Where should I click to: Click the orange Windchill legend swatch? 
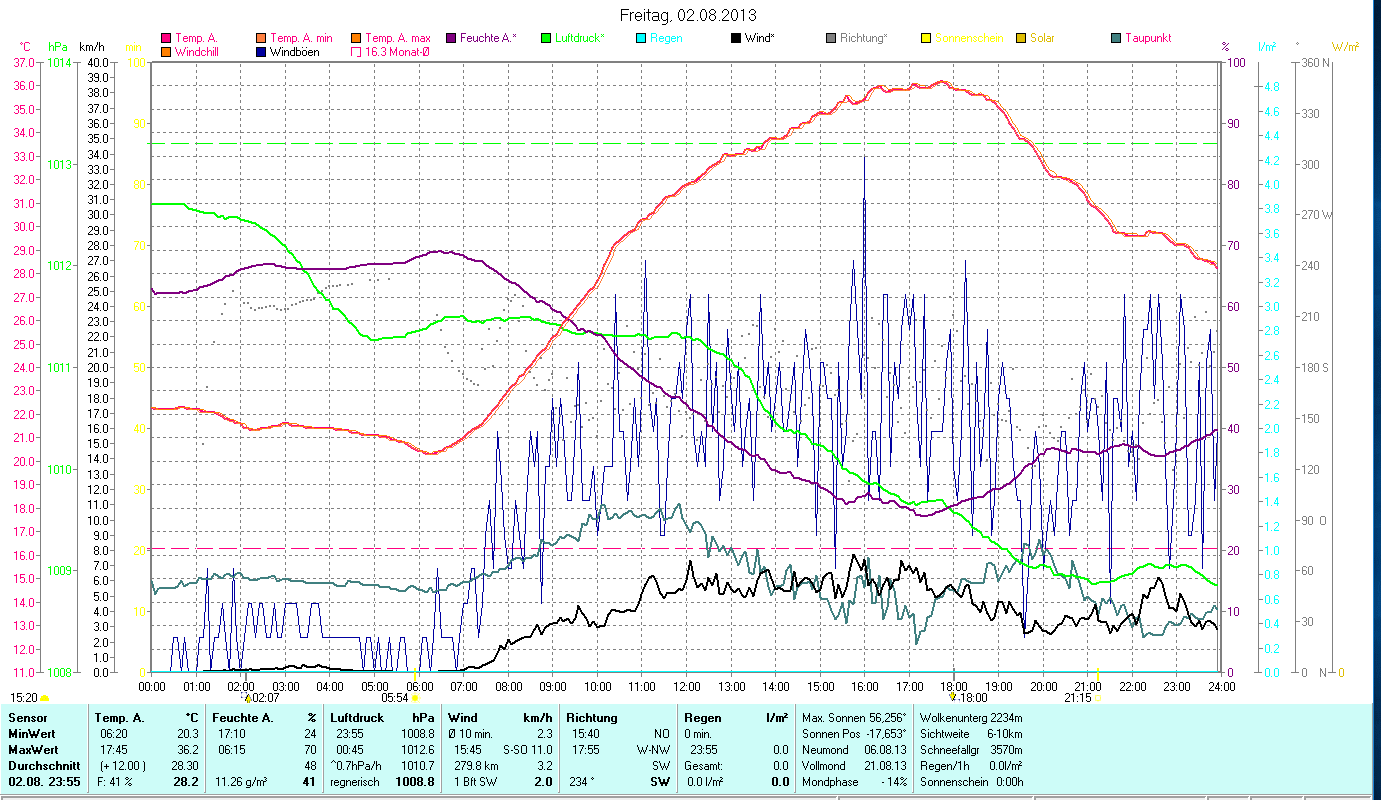166,52
